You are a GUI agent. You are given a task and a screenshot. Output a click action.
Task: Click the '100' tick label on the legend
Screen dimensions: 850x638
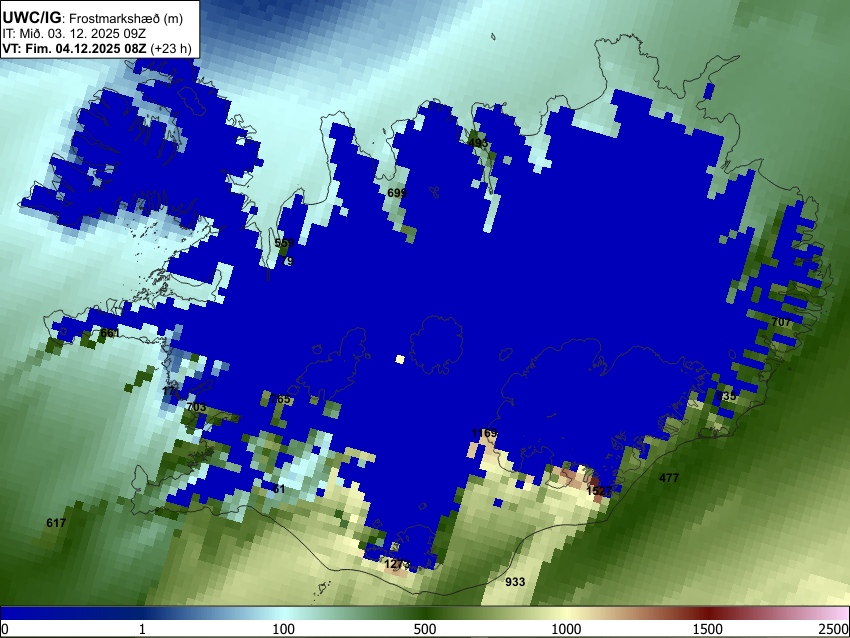coord(284,629)
